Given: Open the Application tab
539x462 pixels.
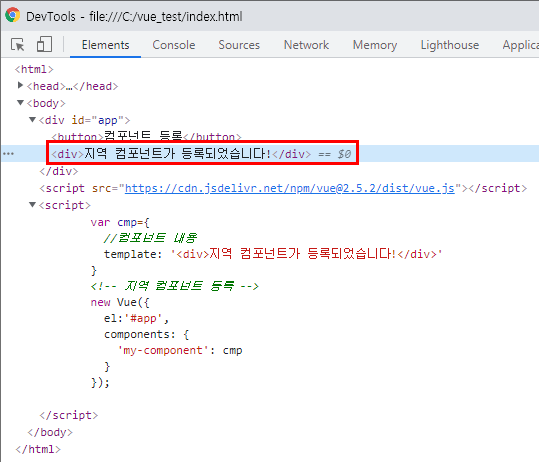Looking at the screenshot, I should [x=520, y=45].
